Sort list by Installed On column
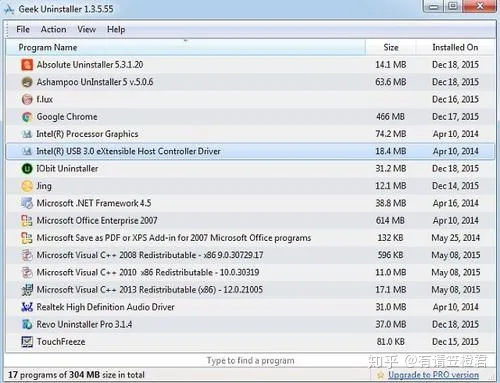Image resolution: width=500 pixels, height=383 pixels. click(x=455, y=47)
